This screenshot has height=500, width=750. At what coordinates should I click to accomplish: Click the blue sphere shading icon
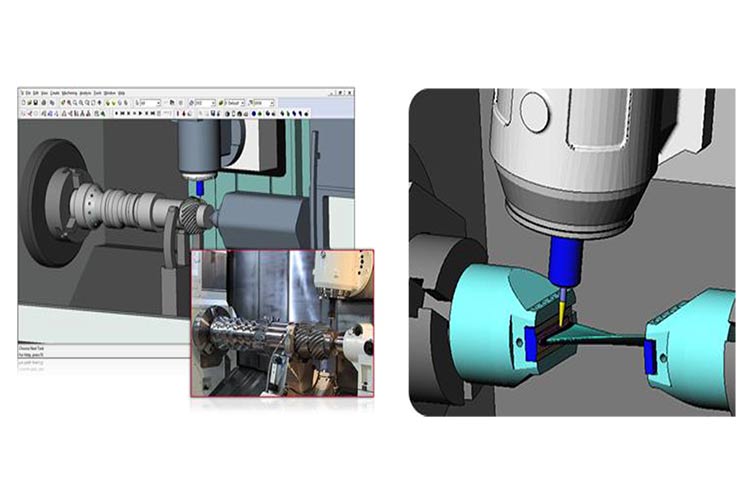254,114
